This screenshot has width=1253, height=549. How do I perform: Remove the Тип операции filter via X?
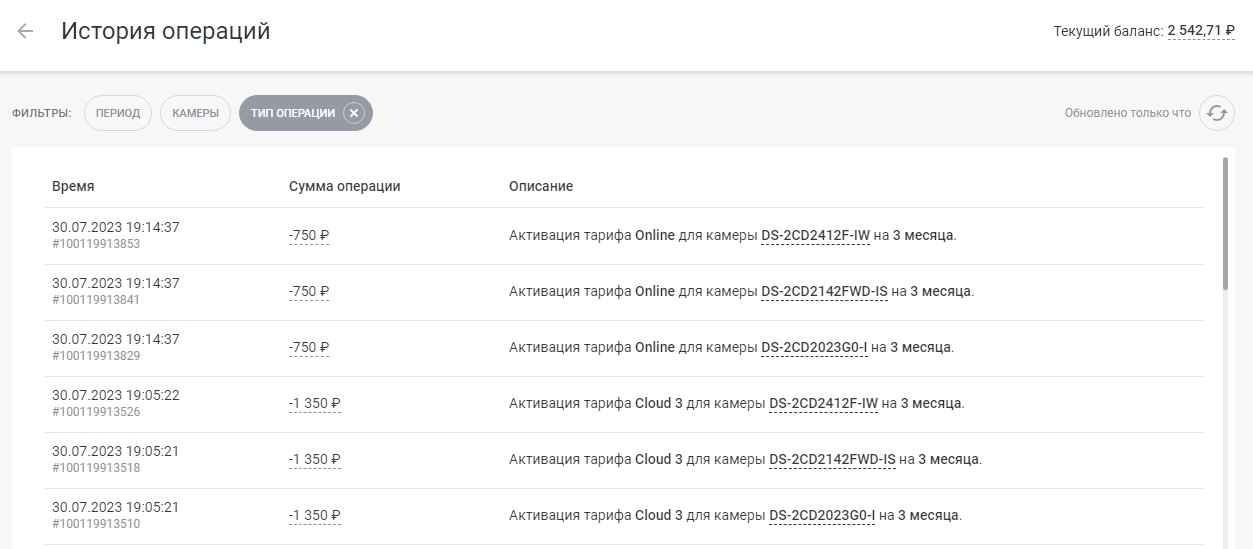[x=353, y=113]
